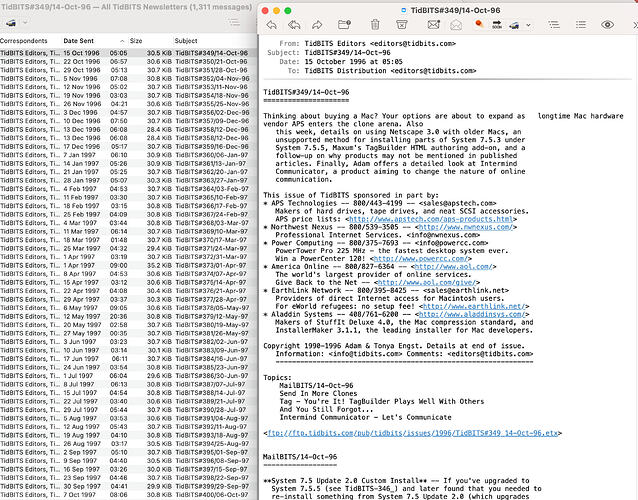638x500 pixels.
Task: Open the ftp.tidbits.com issue link
Action: [x=413, y=433]
